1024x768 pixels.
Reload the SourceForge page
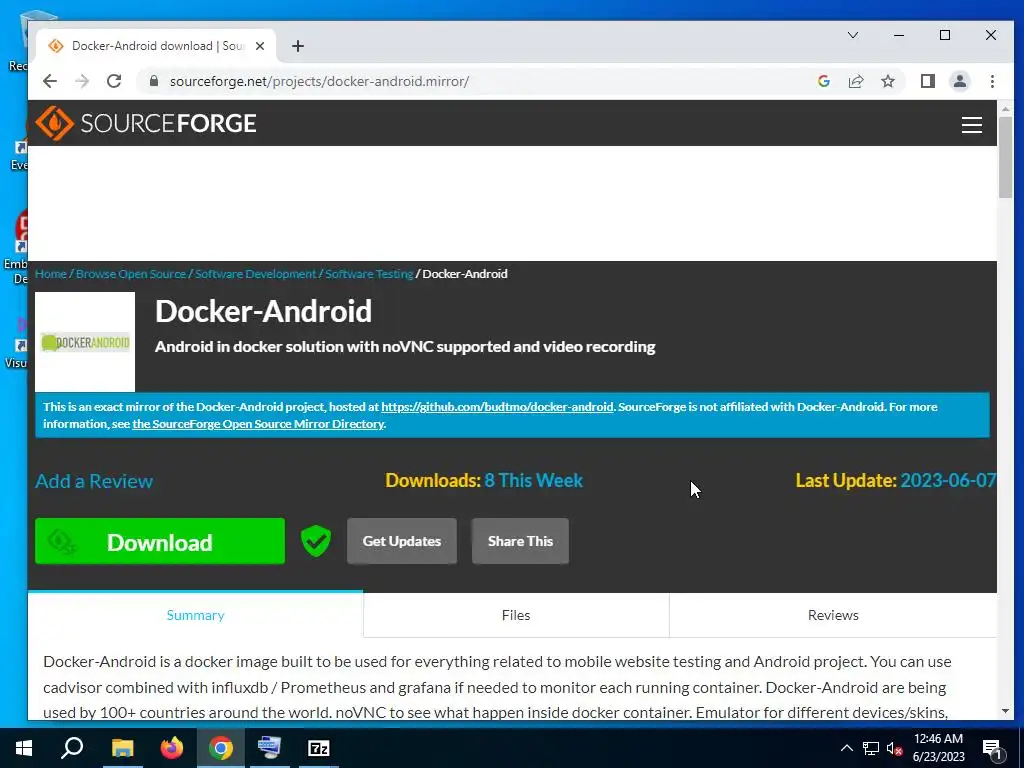(x=114, y=81)
